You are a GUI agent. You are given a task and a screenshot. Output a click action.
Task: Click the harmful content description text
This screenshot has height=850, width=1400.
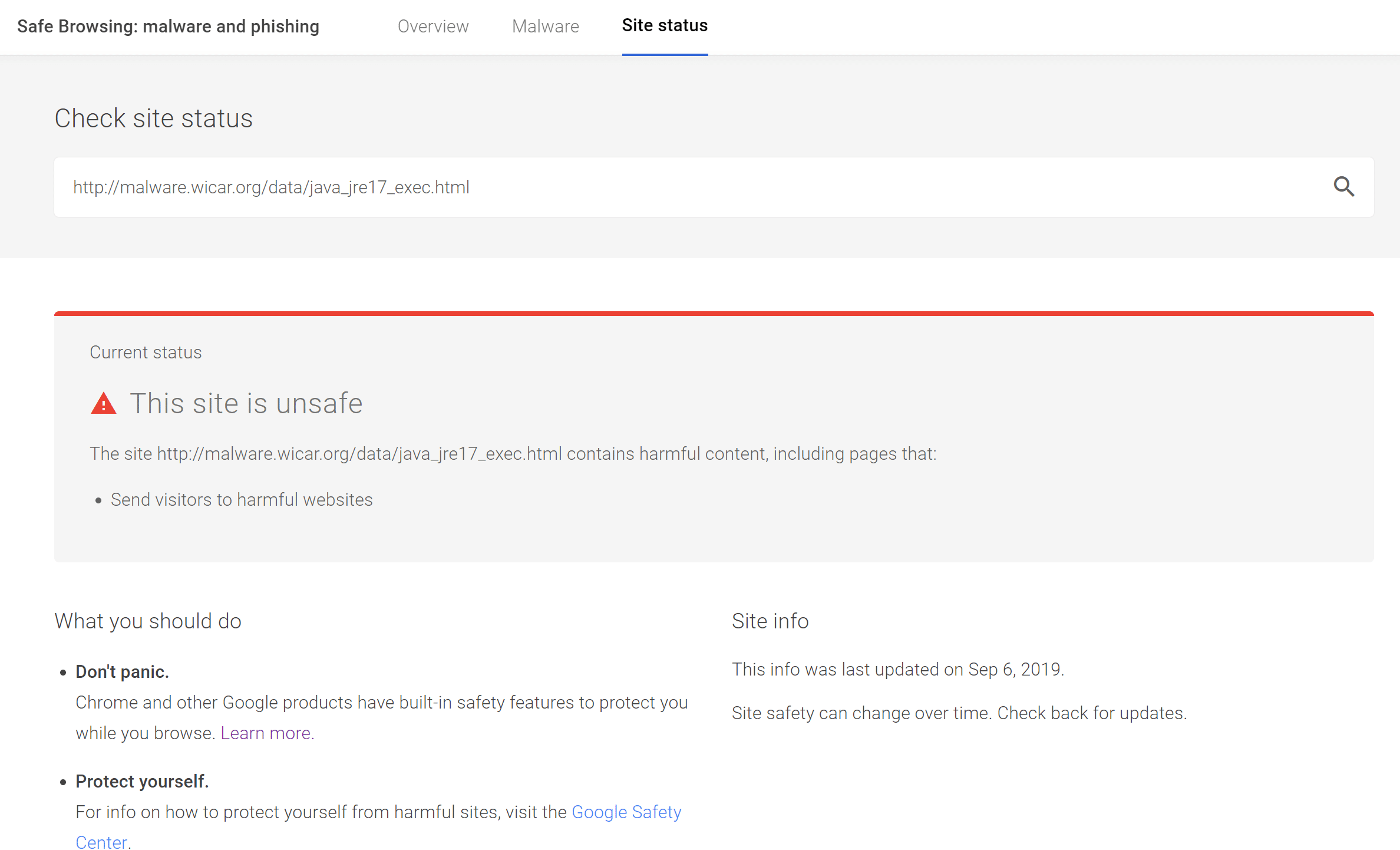(x=513, y=453)
